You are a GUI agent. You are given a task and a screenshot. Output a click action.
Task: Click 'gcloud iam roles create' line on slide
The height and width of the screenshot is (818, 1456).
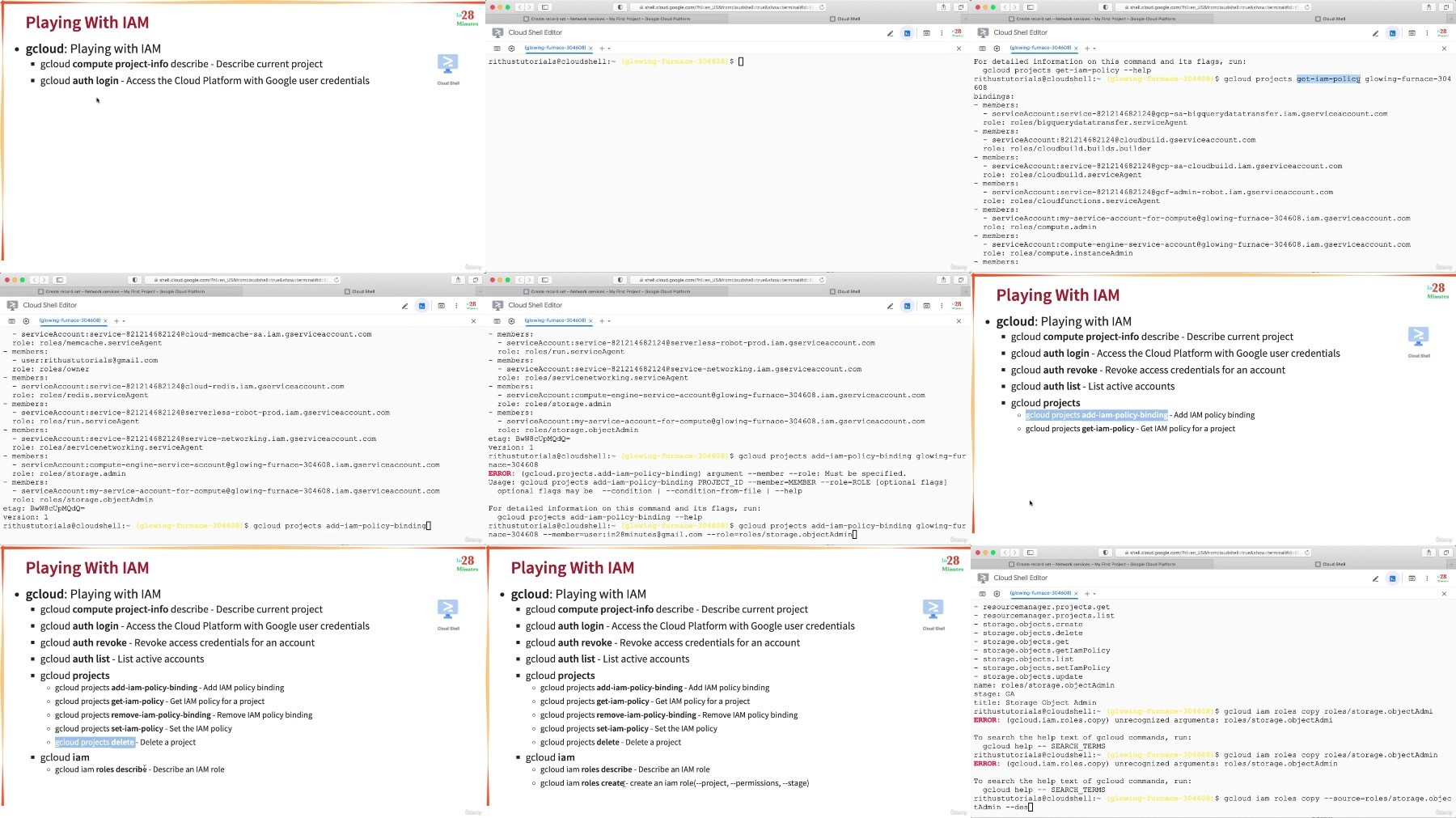pos(675,783)
